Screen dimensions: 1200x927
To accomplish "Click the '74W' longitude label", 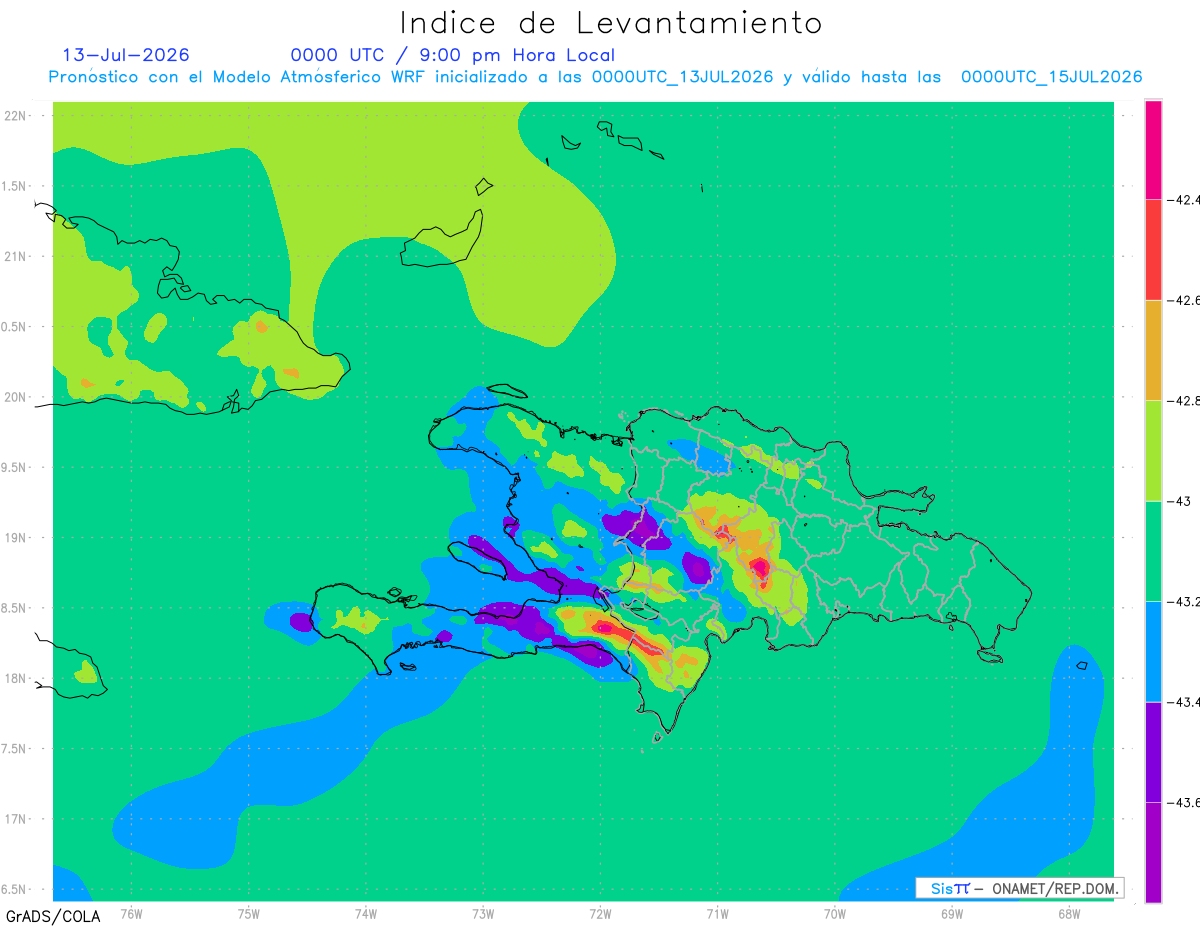I will pos(366,913).
